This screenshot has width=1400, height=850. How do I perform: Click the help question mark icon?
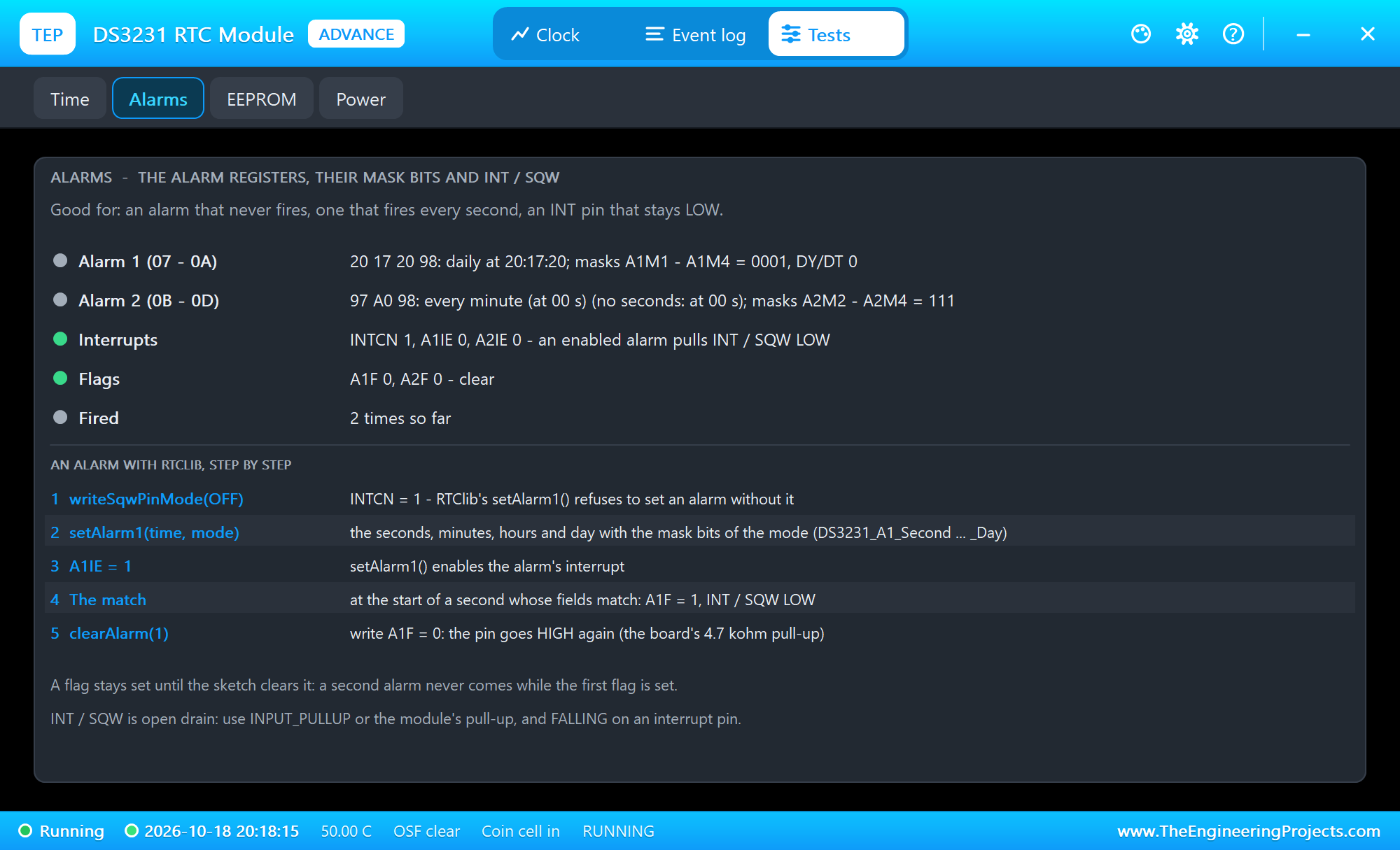pyautogui.click(x=1233, y=34)
